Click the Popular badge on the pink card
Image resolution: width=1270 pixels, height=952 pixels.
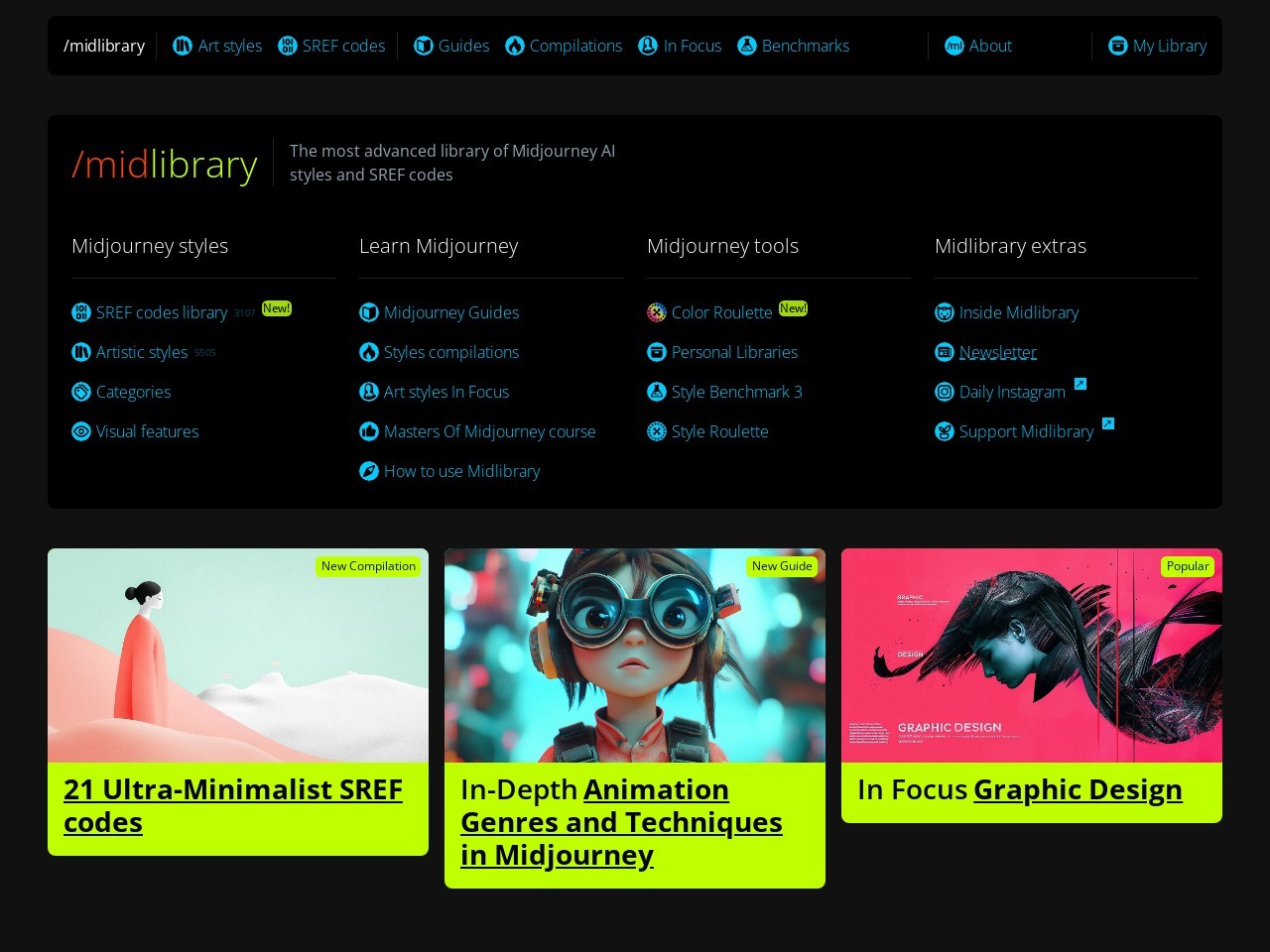[x=1188, y=566]
